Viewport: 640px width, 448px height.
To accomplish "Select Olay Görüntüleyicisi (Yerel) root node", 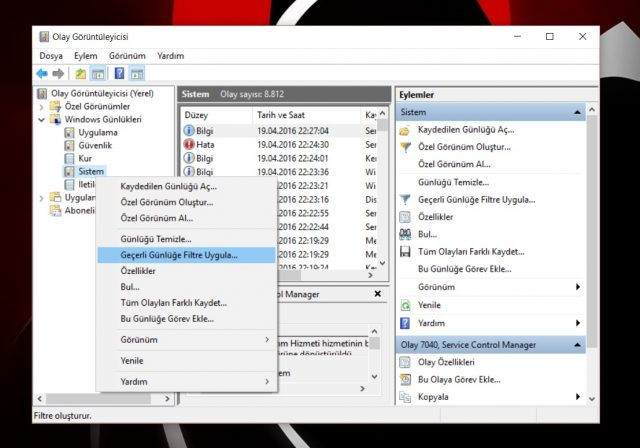I will coord(102,93).
